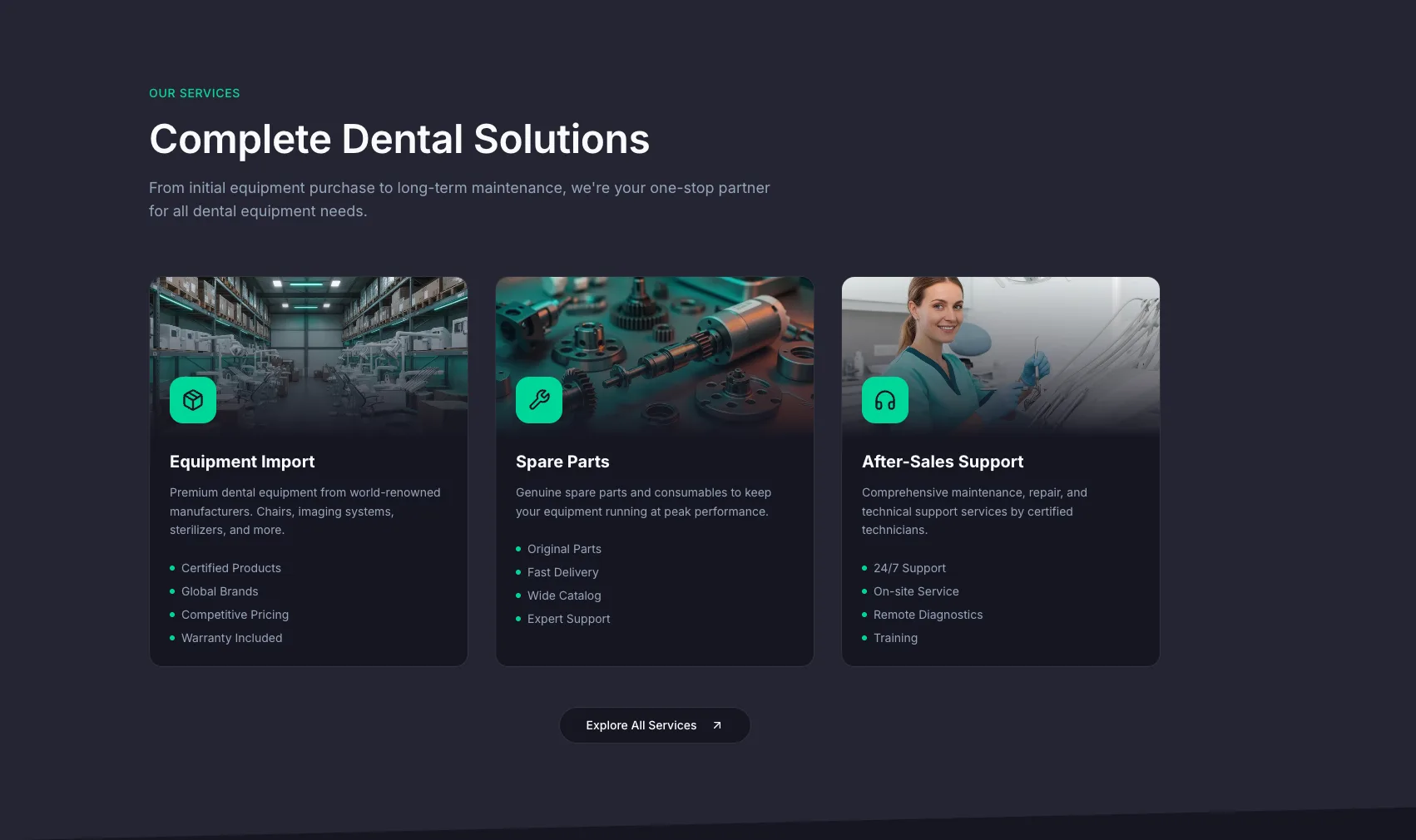Click the After-Sales Support description paragraph
The height and width of the screenshot is (840, 1416).
pyautogui.click(x=974, y=511)
